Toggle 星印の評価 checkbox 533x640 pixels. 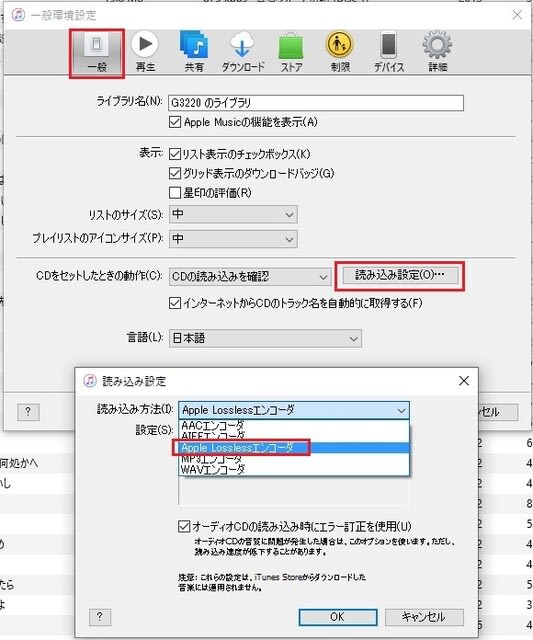175,193
